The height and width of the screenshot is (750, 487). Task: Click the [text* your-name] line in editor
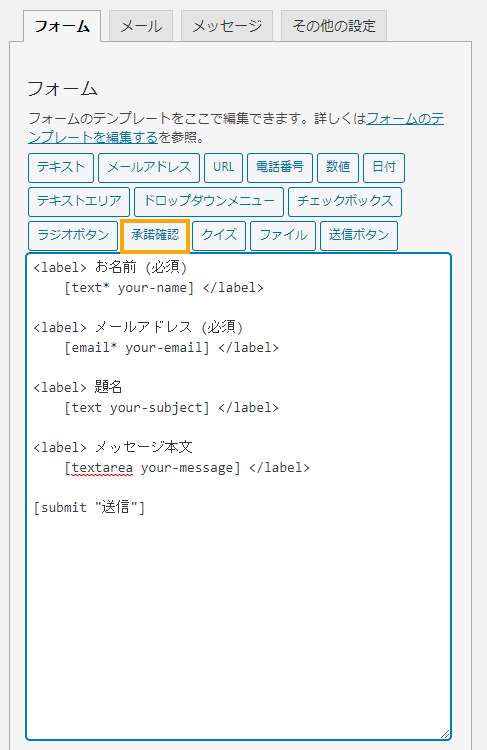coord(164,288)
